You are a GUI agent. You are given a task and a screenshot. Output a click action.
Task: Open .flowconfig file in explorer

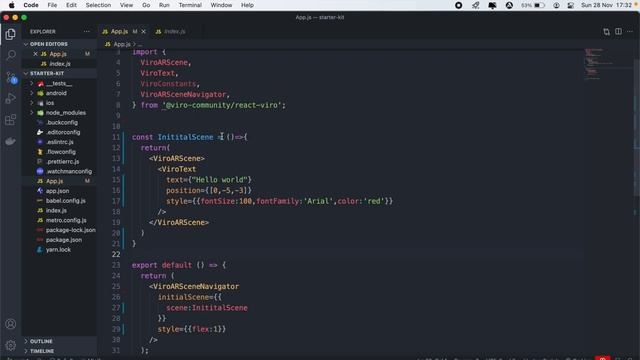pyautogui.click(x=60, y=152)
